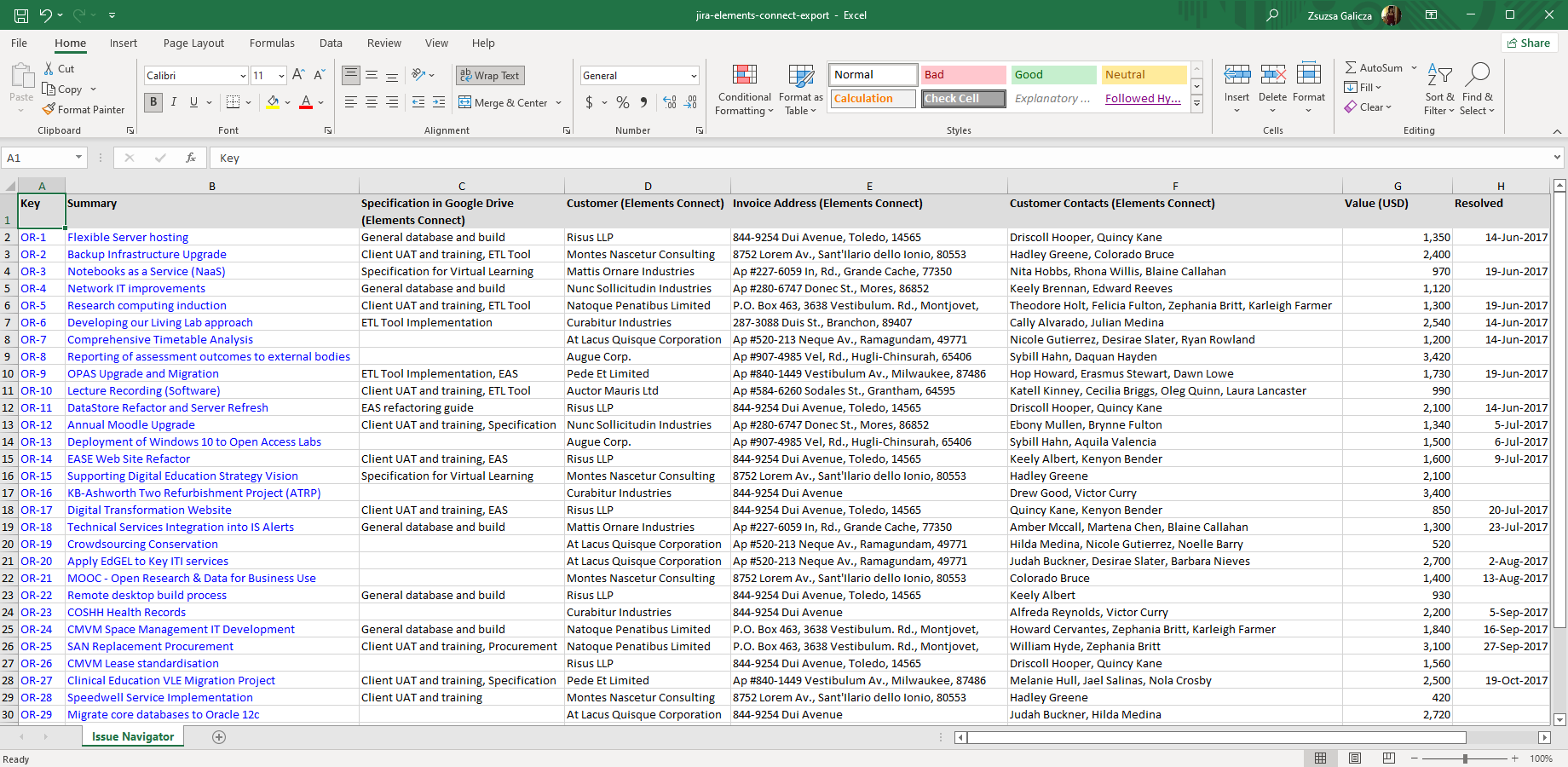Open Find & Select menu

1477,89
